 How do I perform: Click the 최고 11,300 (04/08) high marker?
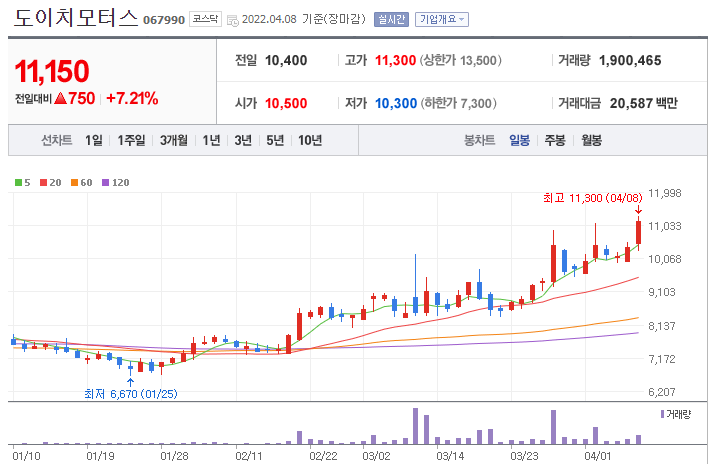592,198
